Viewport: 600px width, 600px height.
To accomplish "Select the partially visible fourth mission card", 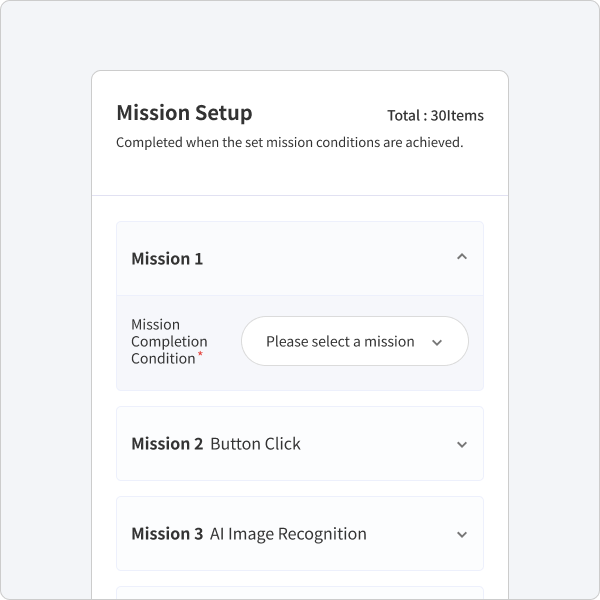I will 300,593.
